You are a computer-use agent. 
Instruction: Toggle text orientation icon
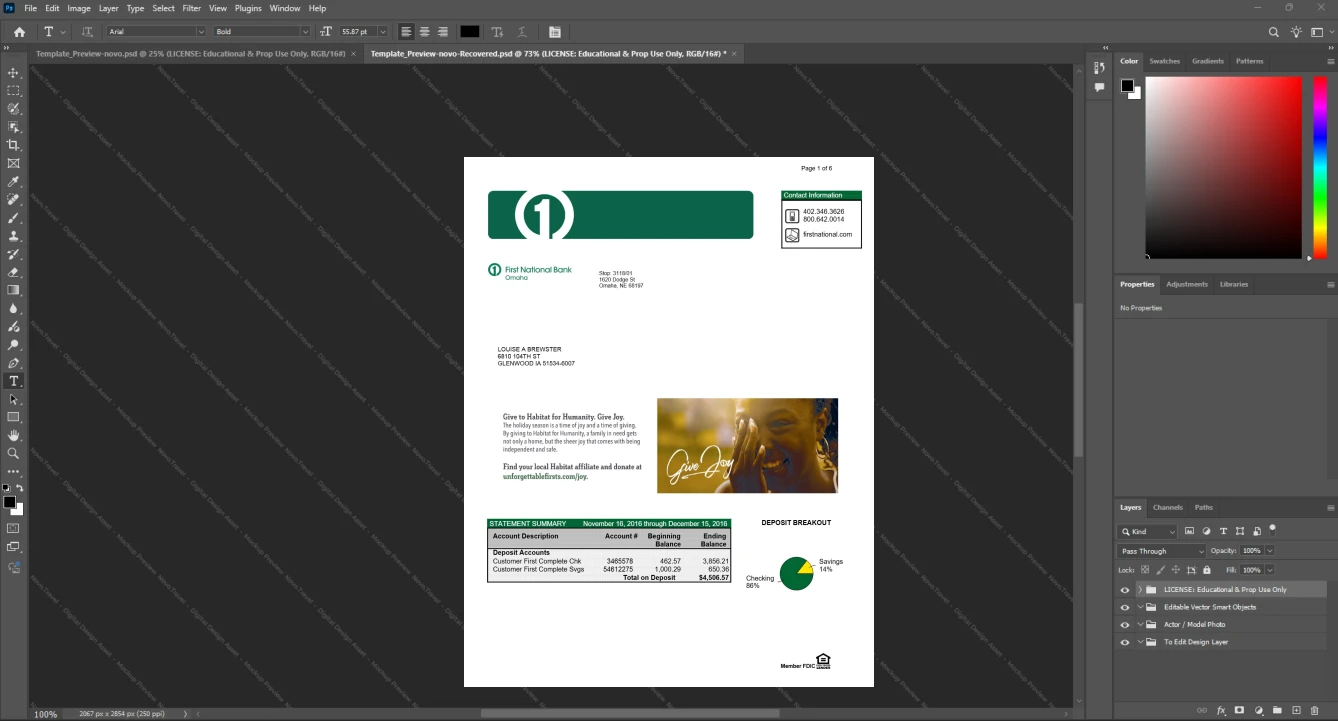point(87,32)
